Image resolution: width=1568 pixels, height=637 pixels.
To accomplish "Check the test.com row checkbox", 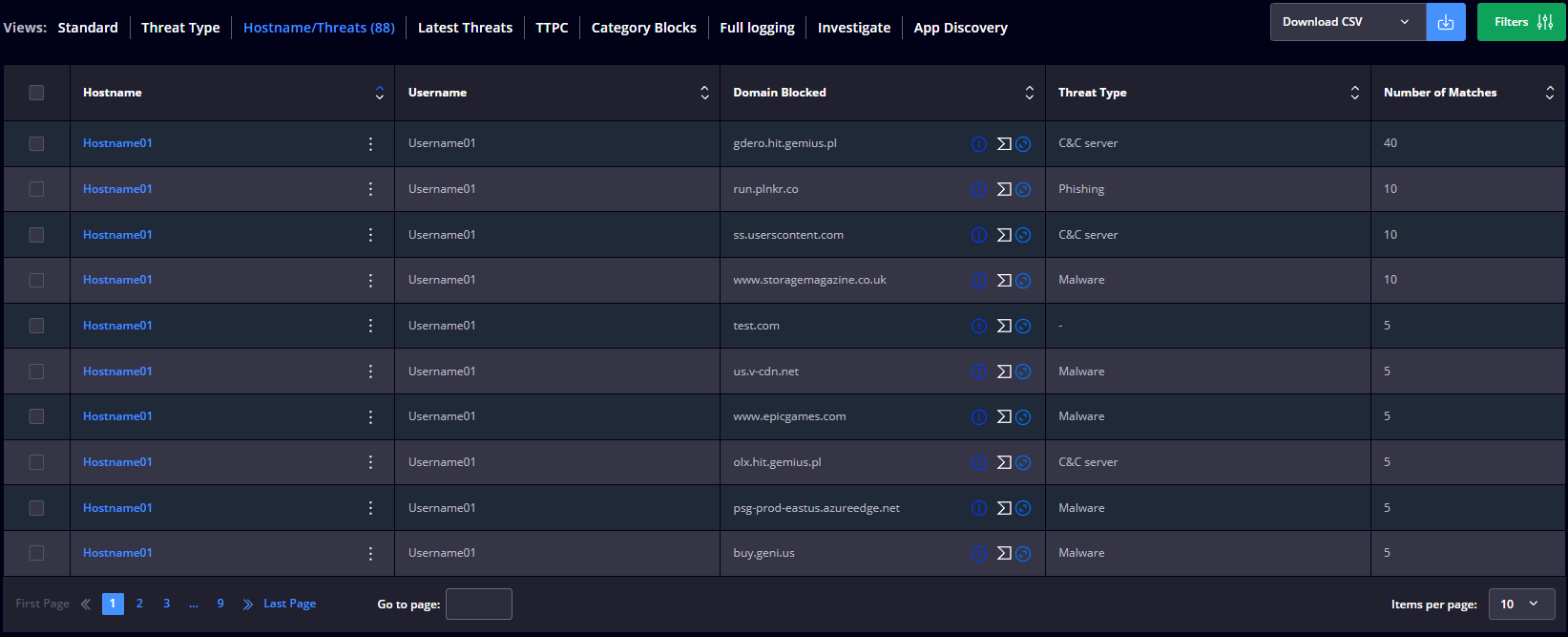I will (36, 326).
